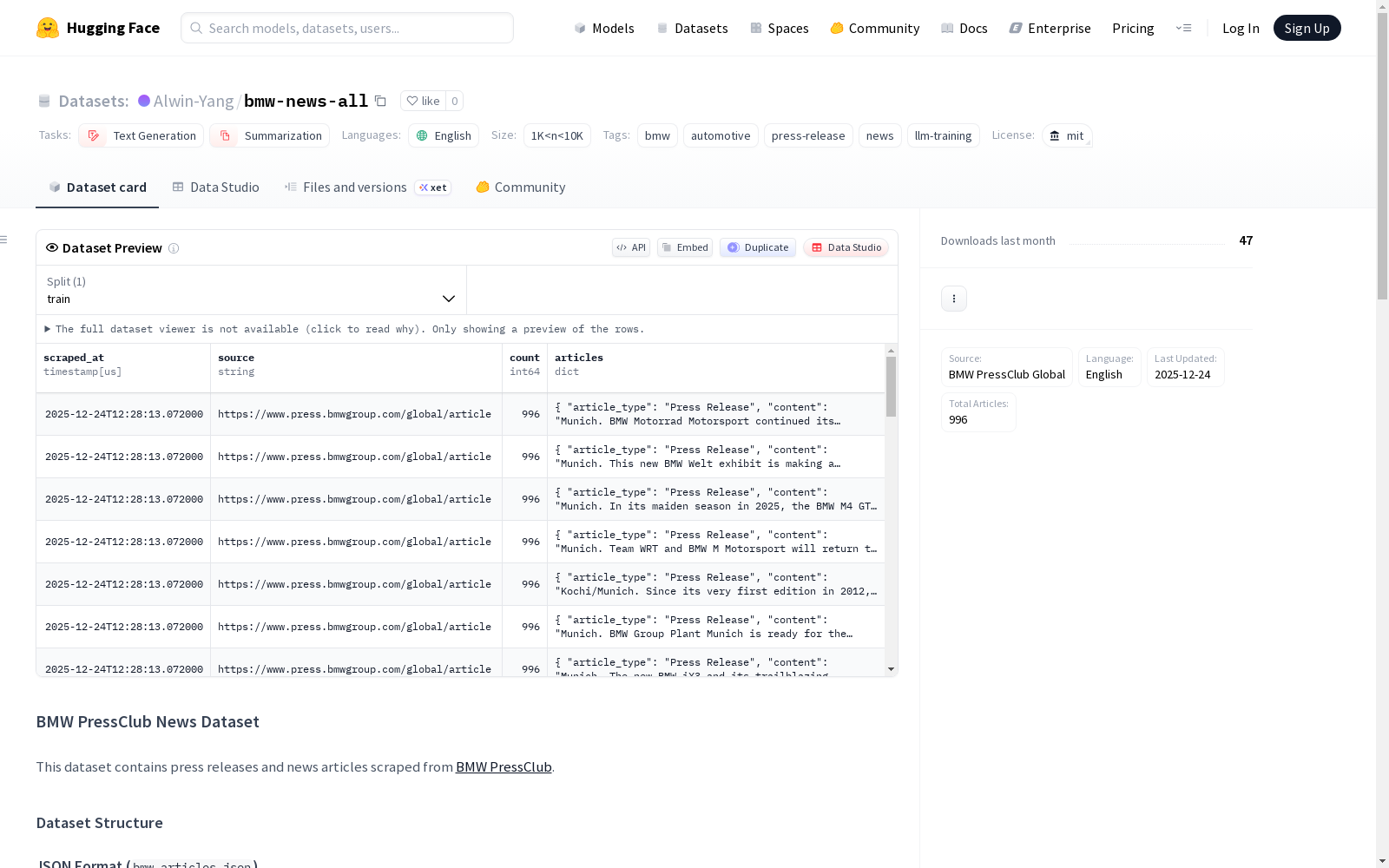Toggle the table of contents sidebar icon
Viewport: 1389px width, 868px height.
pos(4,240)
